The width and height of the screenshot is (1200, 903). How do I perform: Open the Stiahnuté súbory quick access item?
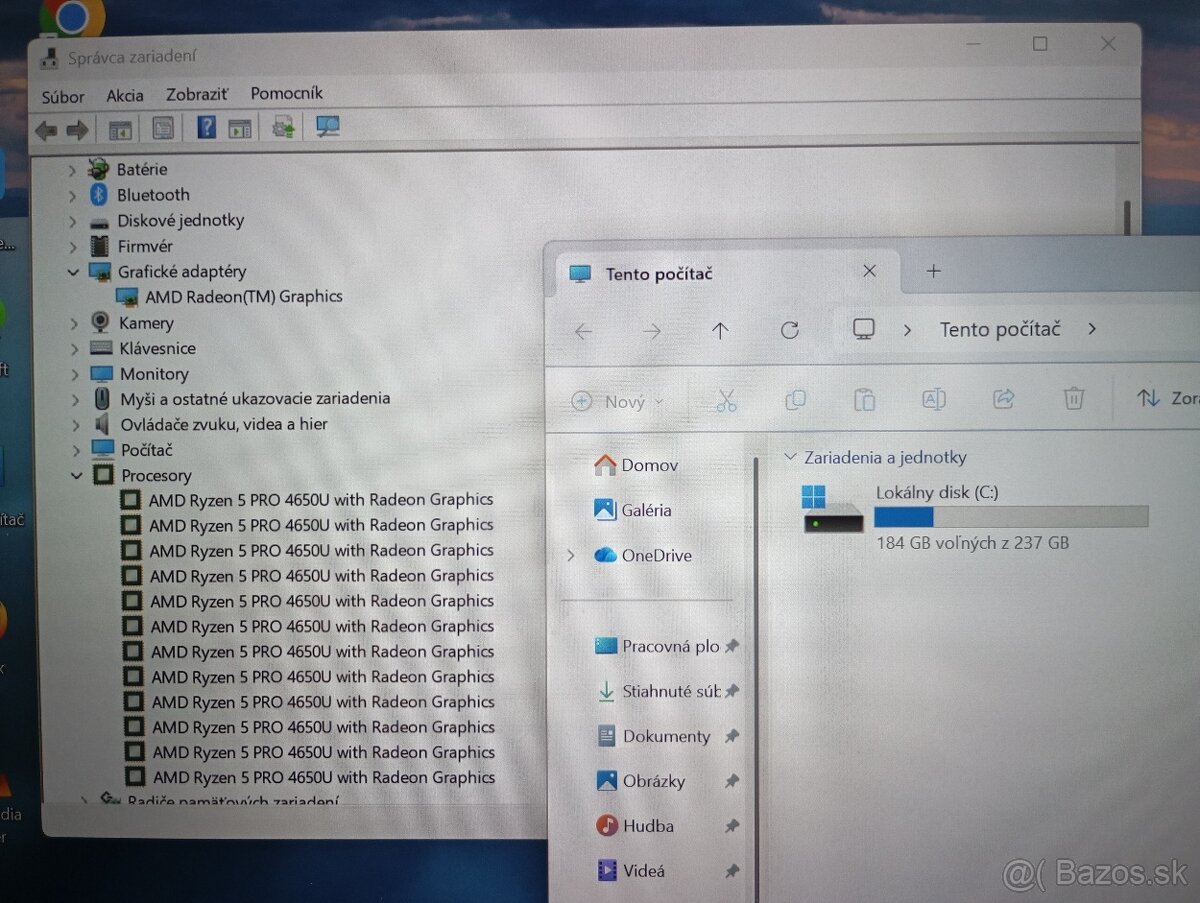[x=658, y=691]
